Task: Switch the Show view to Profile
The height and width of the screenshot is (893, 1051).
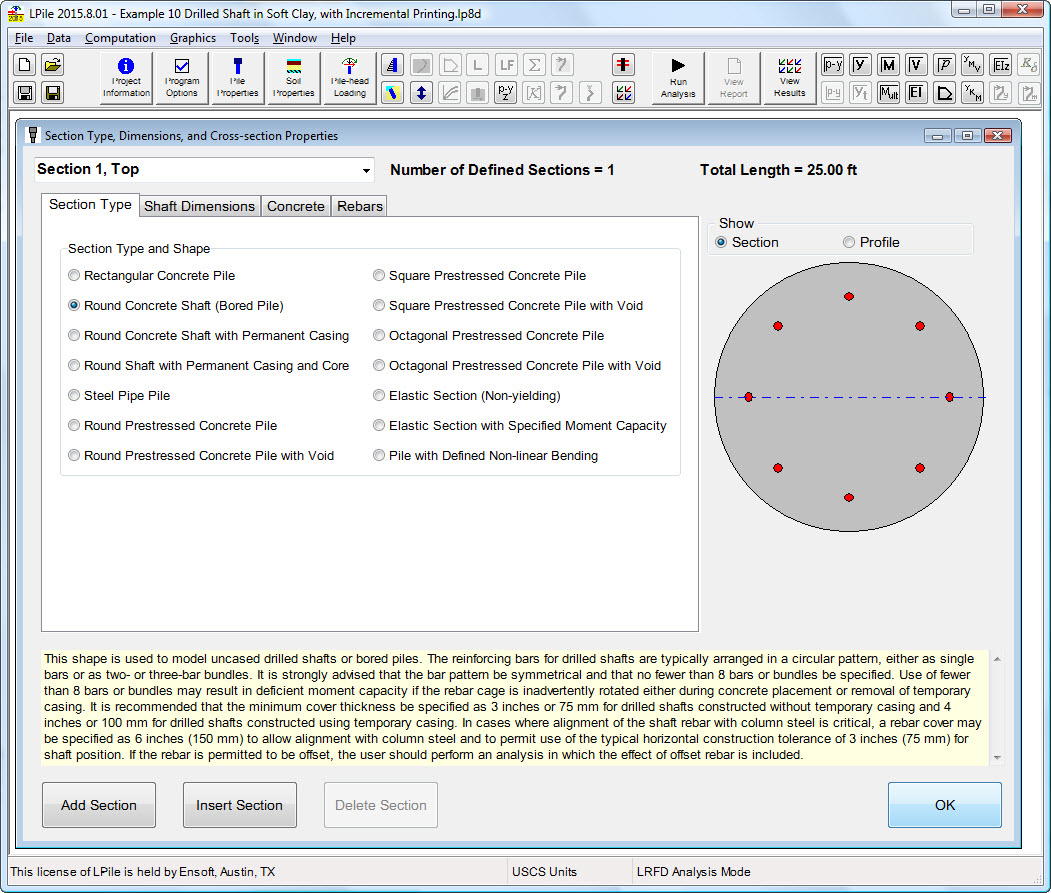Action: tap(849, 242)
